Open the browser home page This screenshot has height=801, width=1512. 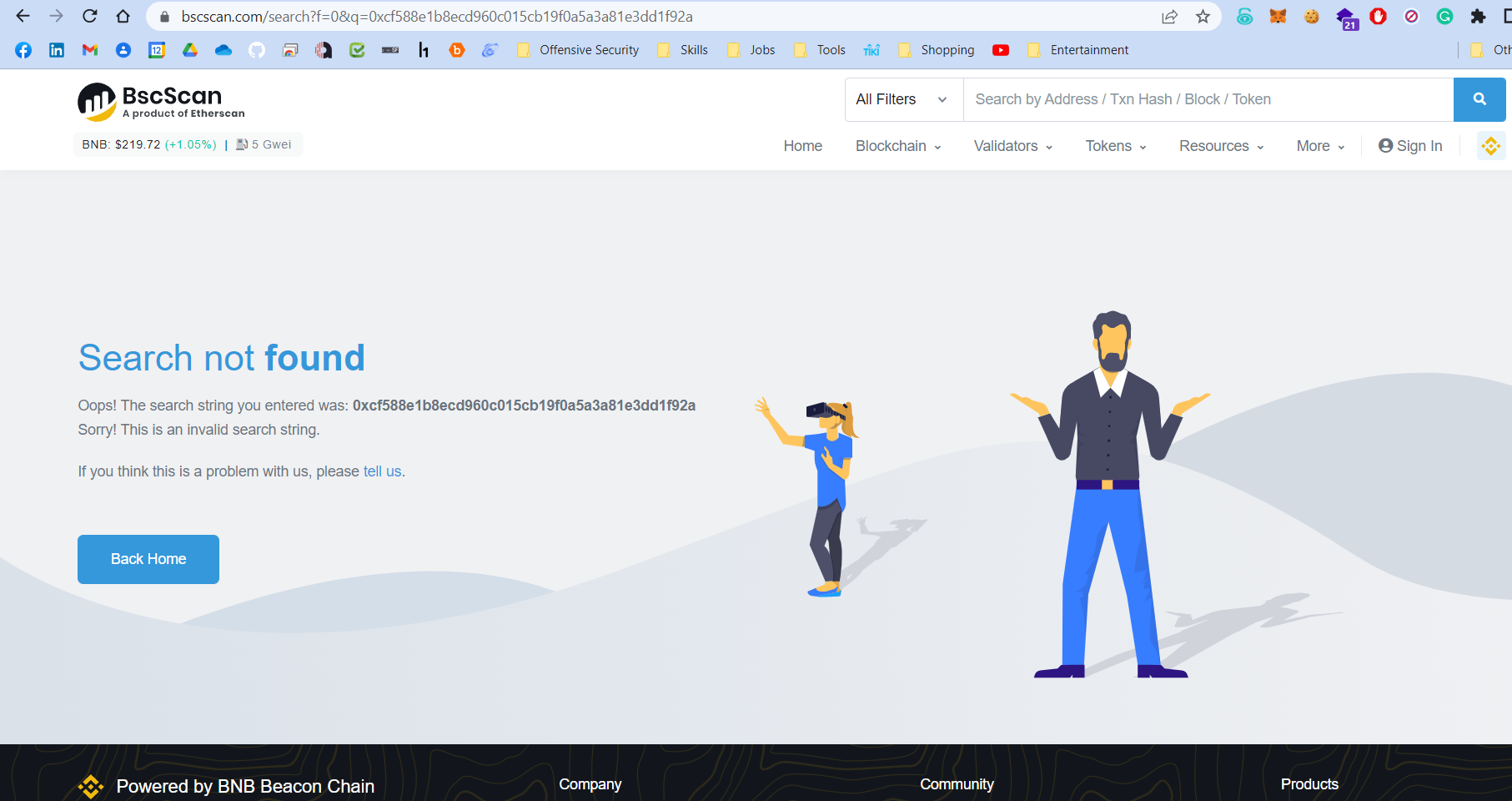click(123, 16)
